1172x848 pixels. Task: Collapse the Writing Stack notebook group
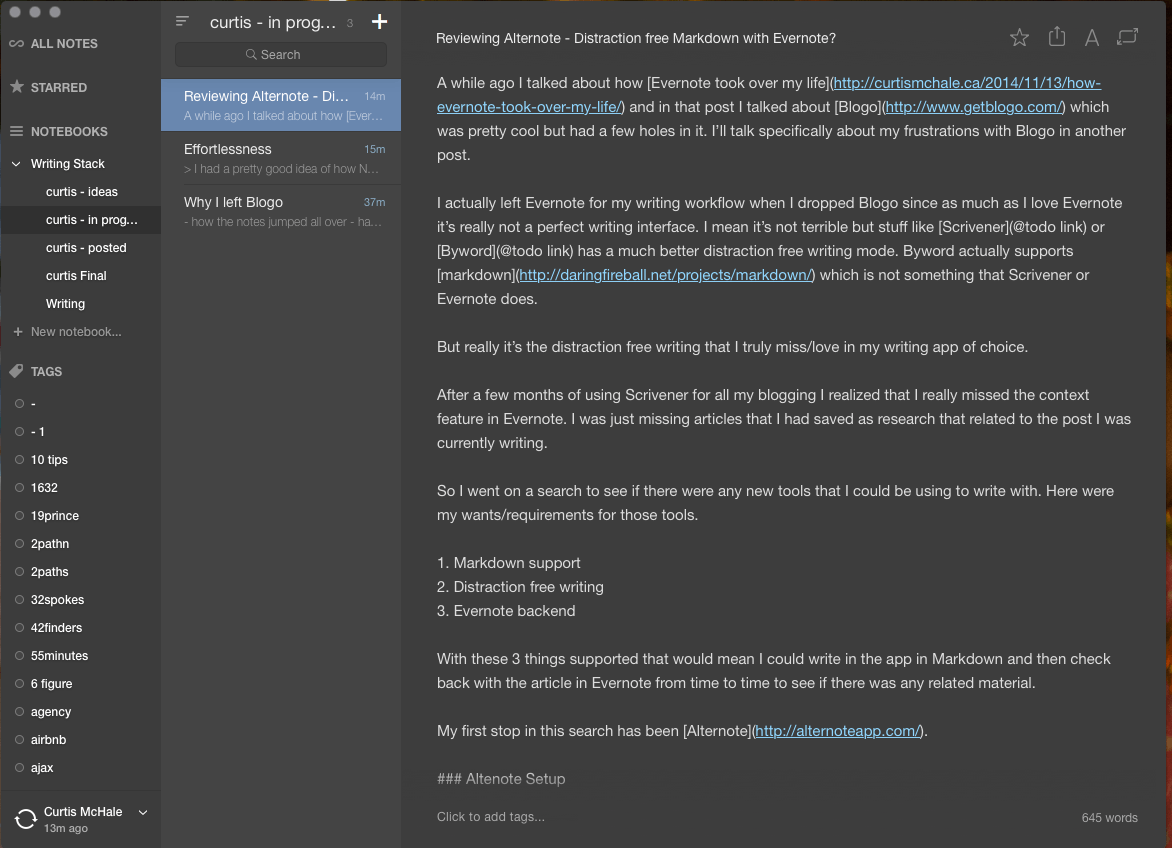coord(16,164)
